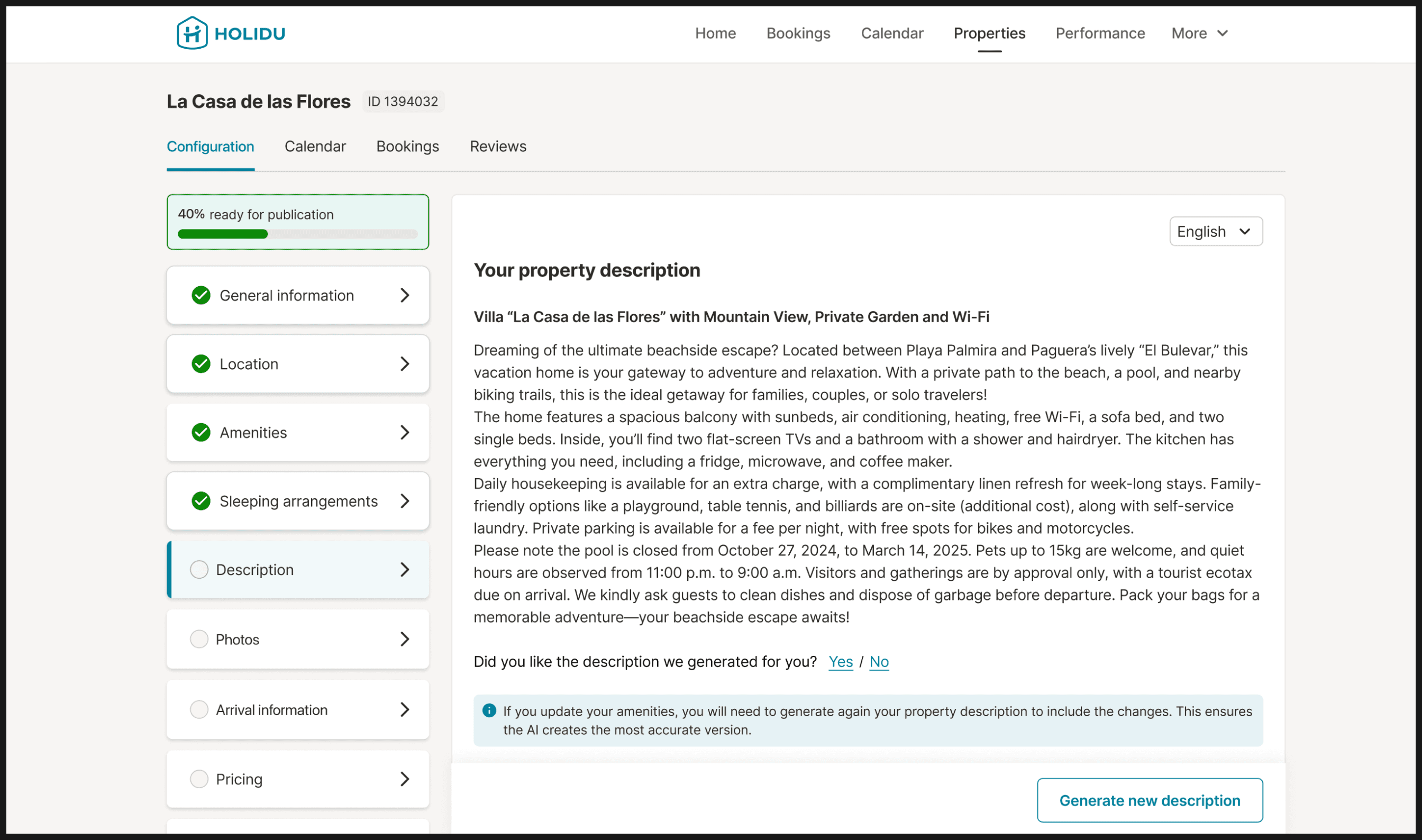Image resolution: width=1422 pixels, height=840 pixels.
Task: Click the Holidu logo icon
Action: click(192, 33)
